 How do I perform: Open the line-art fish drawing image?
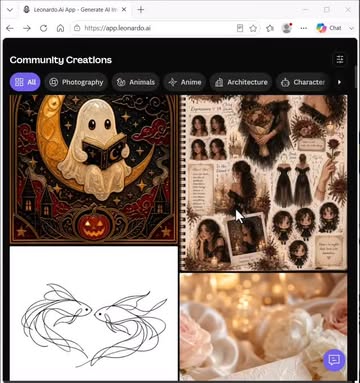click(94, 313)
